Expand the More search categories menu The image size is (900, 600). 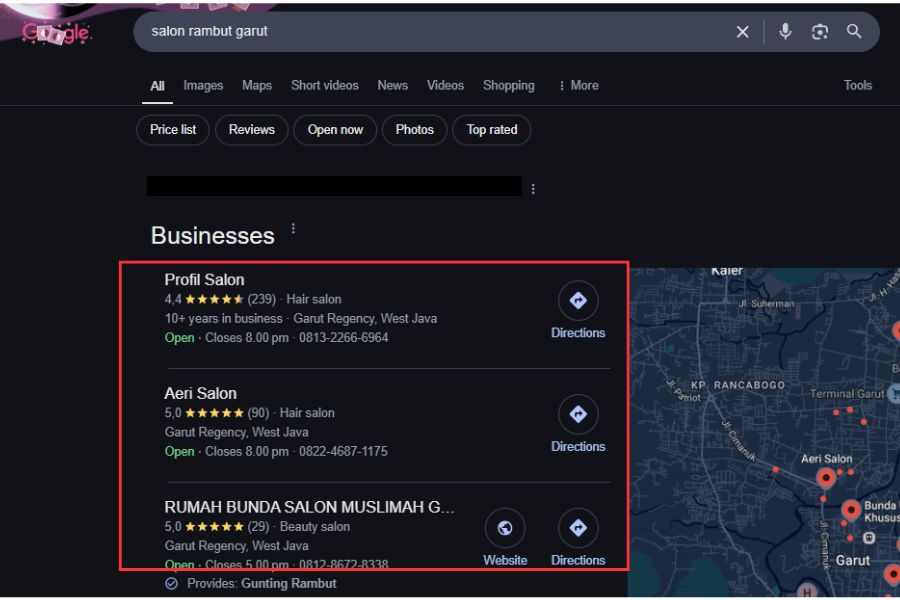(x=578, y=86)
